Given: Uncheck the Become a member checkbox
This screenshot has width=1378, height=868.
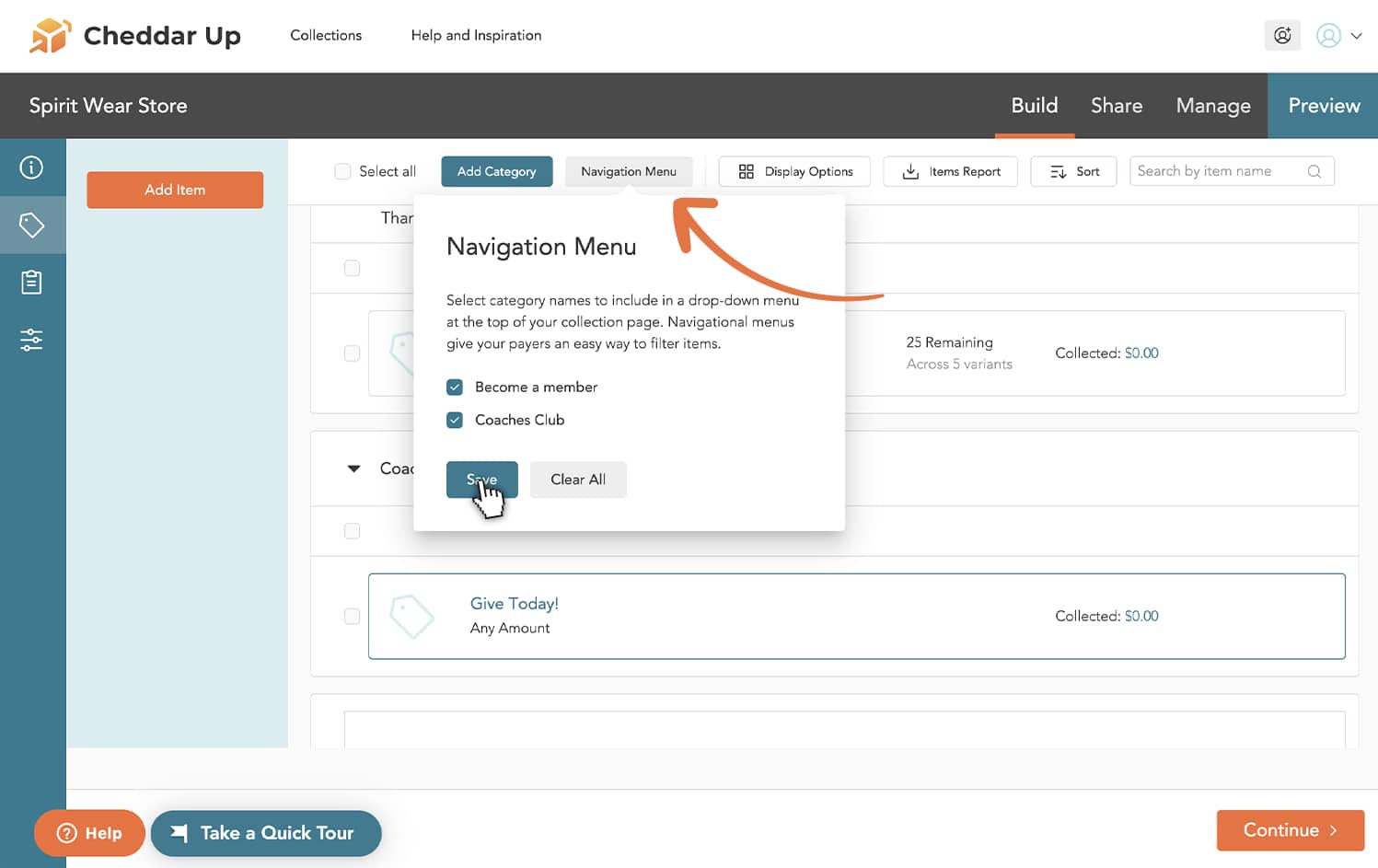Looking at the screenshot, I should pos(455,388).
